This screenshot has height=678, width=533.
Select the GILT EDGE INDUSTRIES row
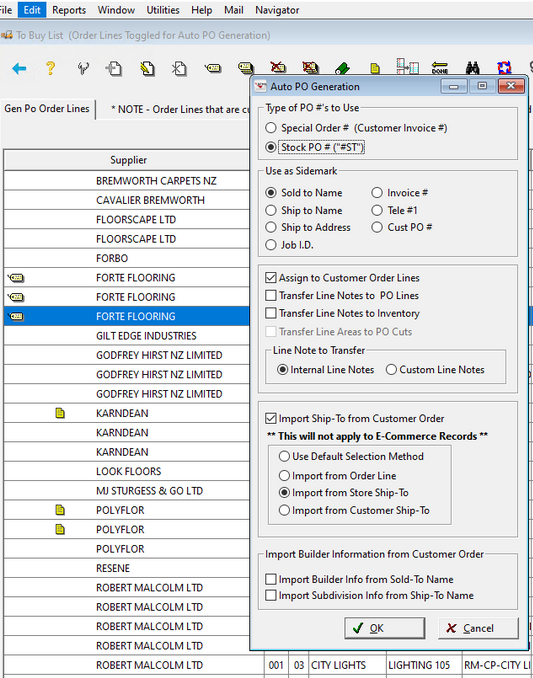(127, 336)
